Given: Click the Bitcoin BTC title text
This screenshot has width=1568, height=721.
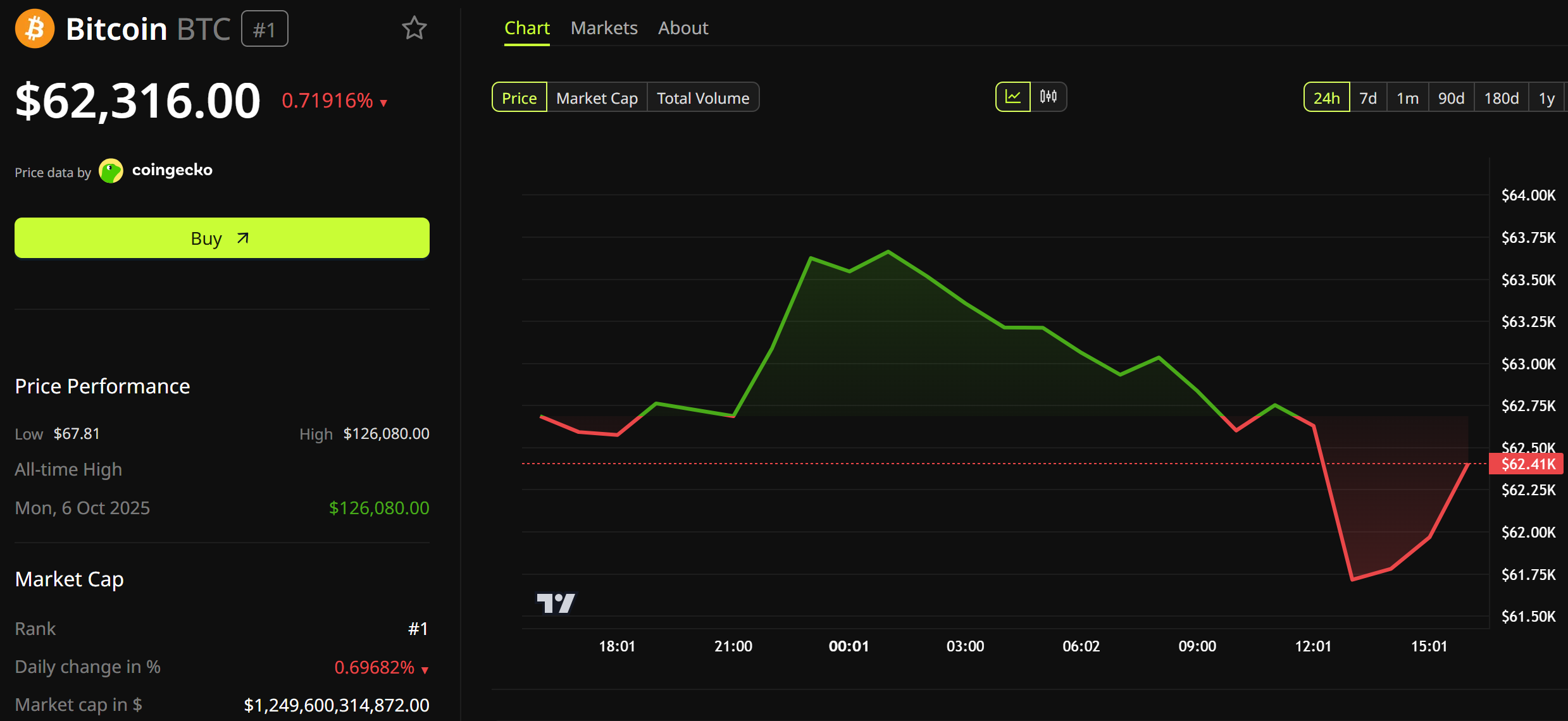Looking at the screenshot, I should [148, 29].
